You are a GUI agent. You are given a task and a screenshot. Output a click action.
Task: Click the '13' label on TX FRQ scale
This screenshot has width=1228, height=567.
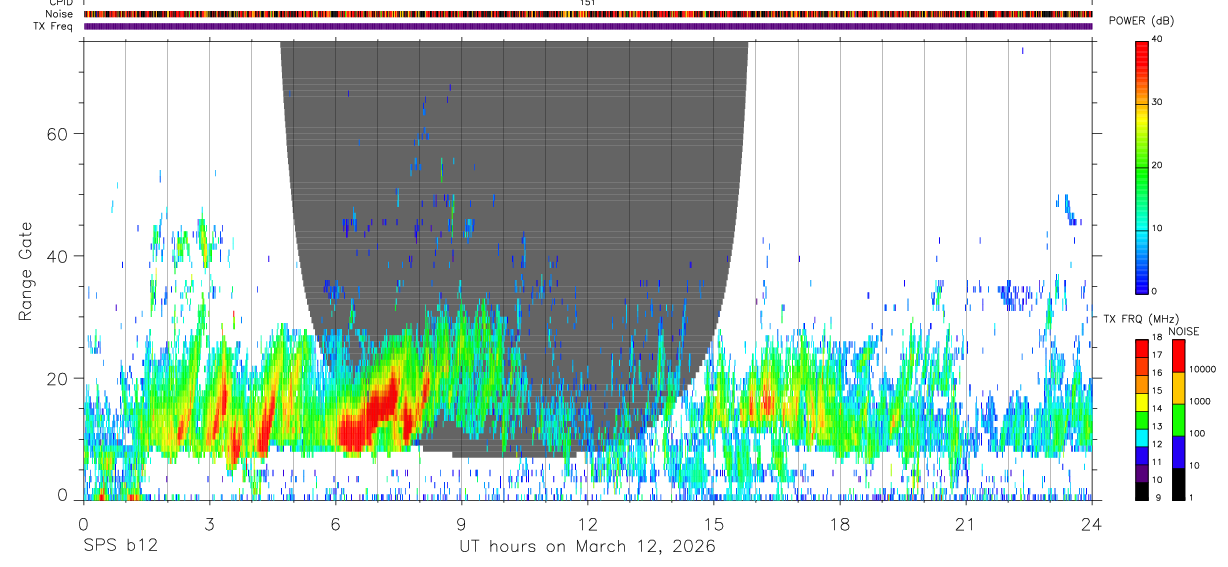tap(1156, 426)
